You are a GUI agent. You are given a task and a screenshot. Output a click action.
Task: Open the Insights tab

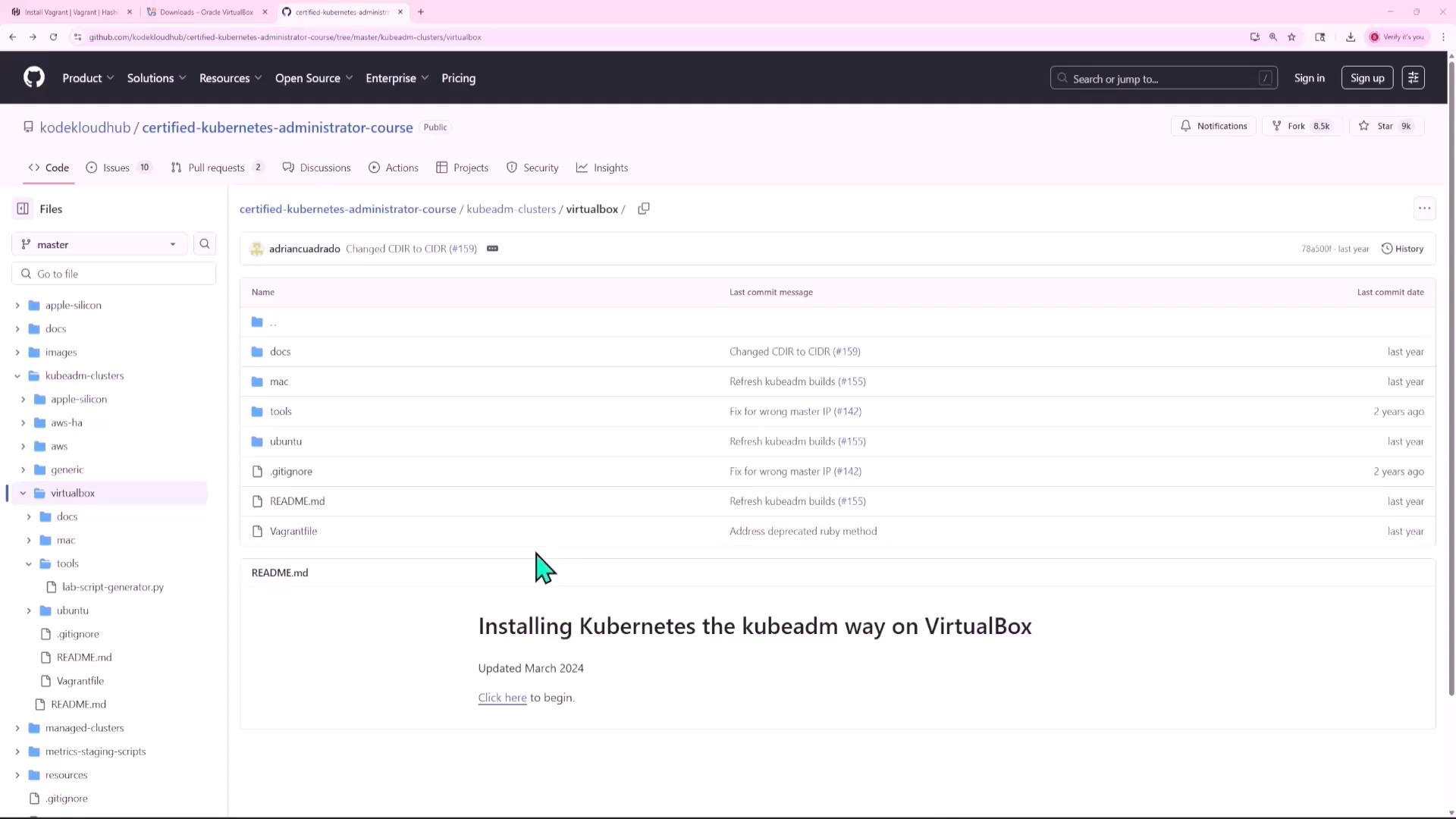pos(602,168)
